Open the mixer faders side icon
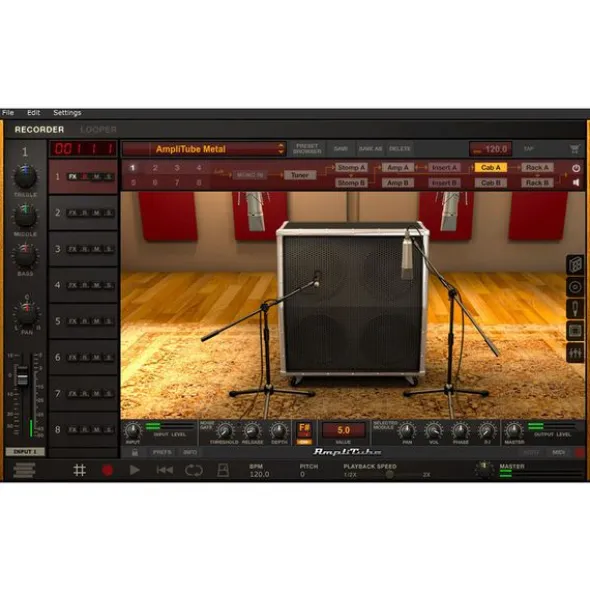This screenshot has height=591, width=590. [575, 353]
